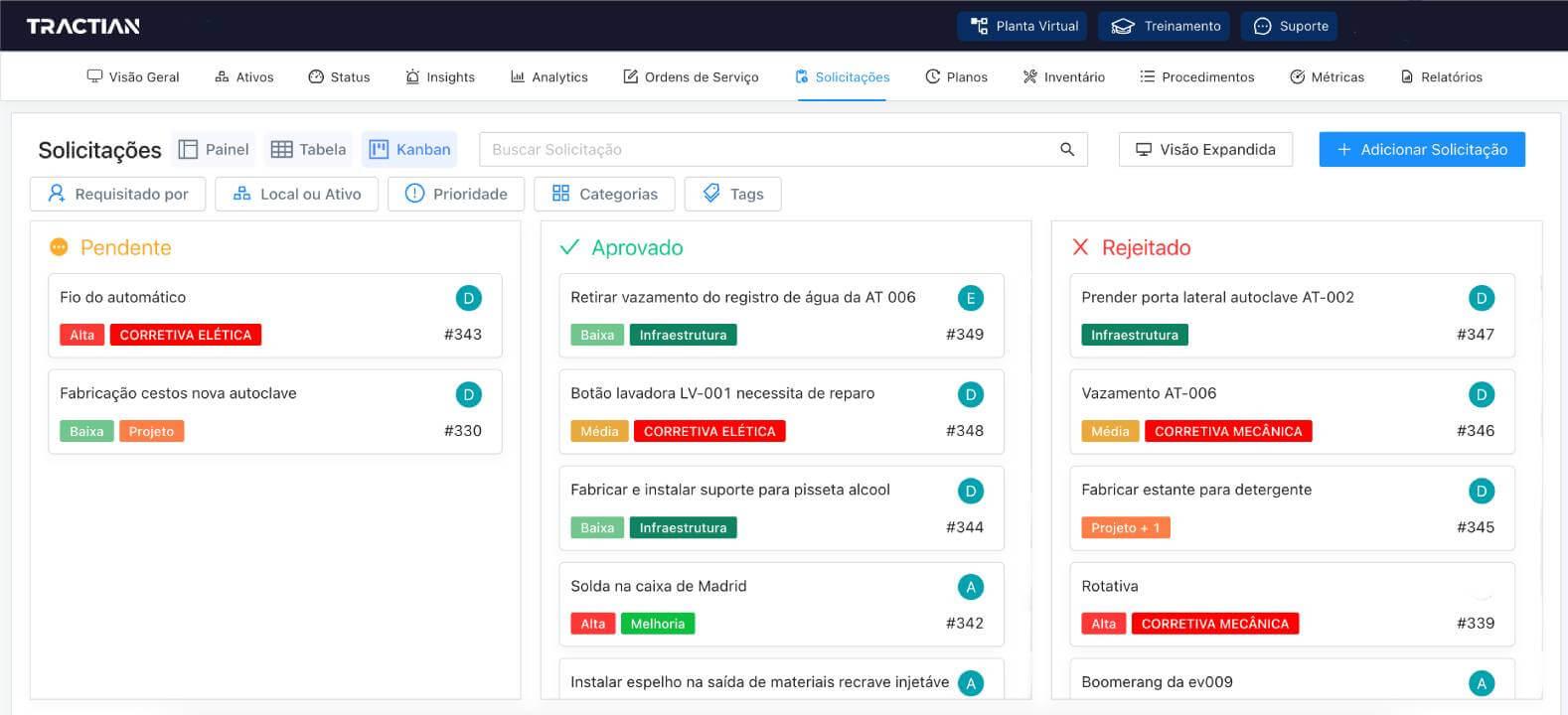
Task: Click Adicionar Solicitação button
Action: click(1422, 149)
